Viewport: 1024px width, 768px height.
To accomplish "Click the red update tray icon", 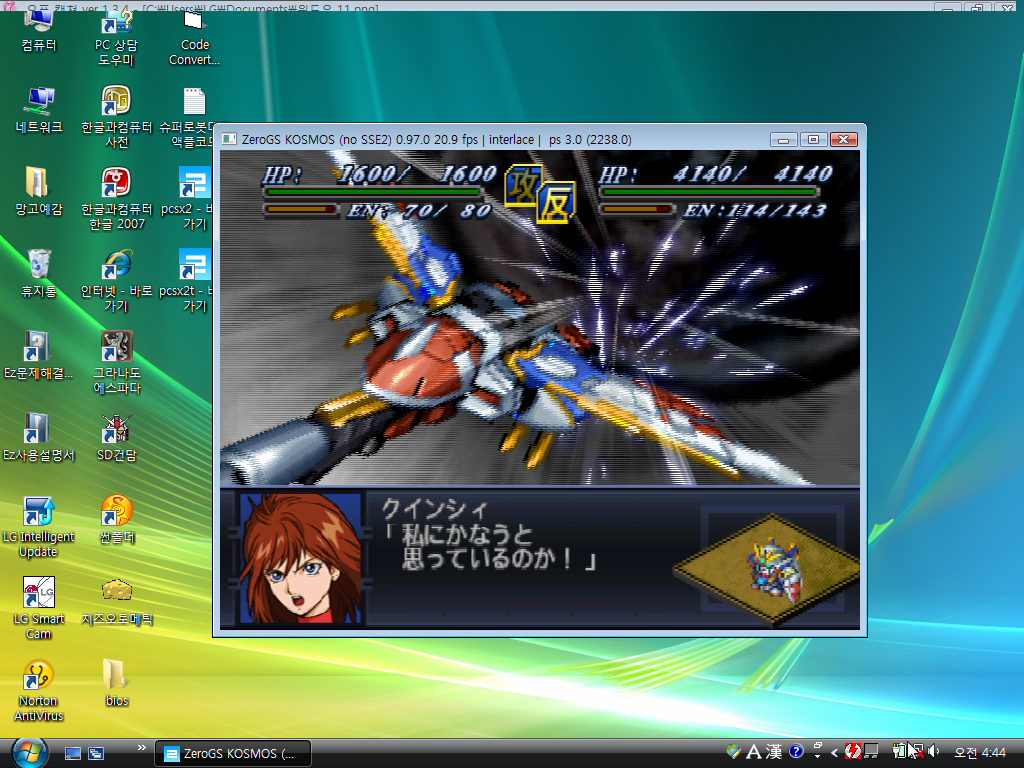I will point(852,752).
